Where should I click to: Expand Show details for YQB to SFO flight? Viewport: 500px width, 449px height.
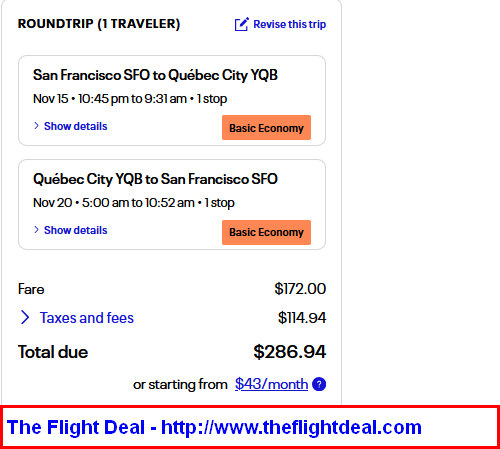(76, 230)
